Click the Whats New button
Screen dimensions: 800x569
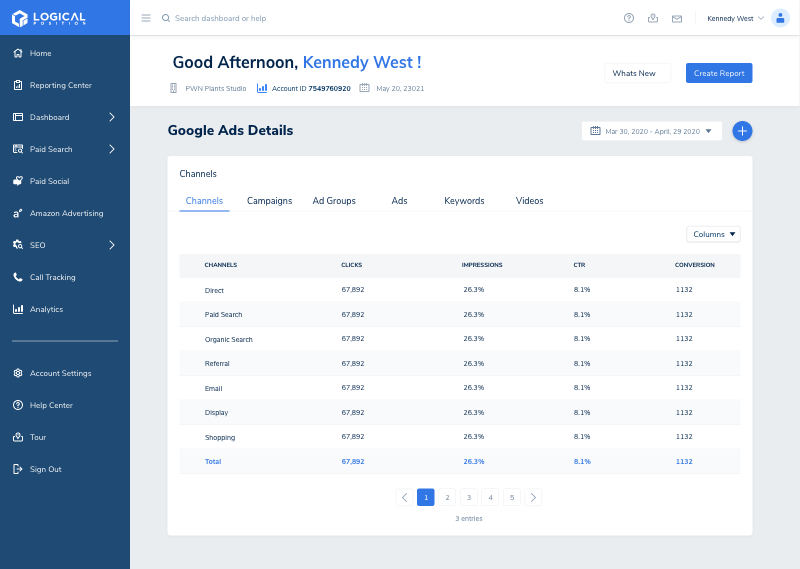[637, 73]
